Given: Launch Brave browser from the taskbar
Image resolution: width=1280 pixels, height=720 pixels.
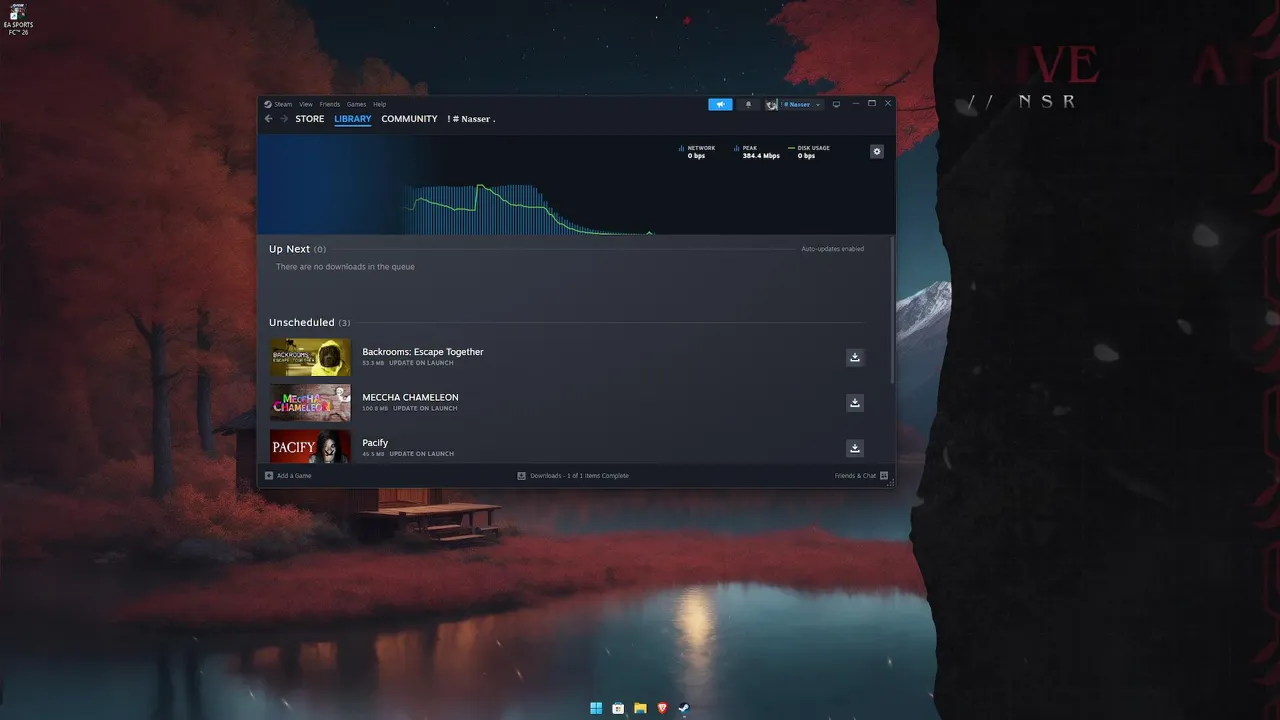Looking at the screenshot, I should pos(662,708).
